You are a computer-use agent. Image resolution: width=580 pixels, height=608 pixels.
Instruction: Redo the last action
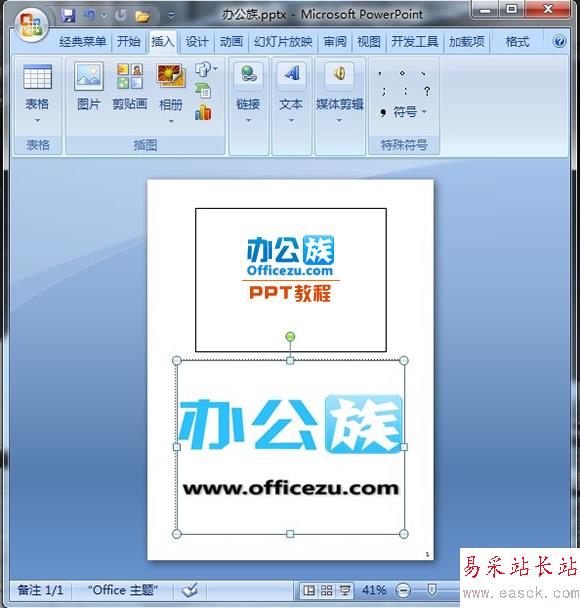pyautogui.click(x=121, y=15)
